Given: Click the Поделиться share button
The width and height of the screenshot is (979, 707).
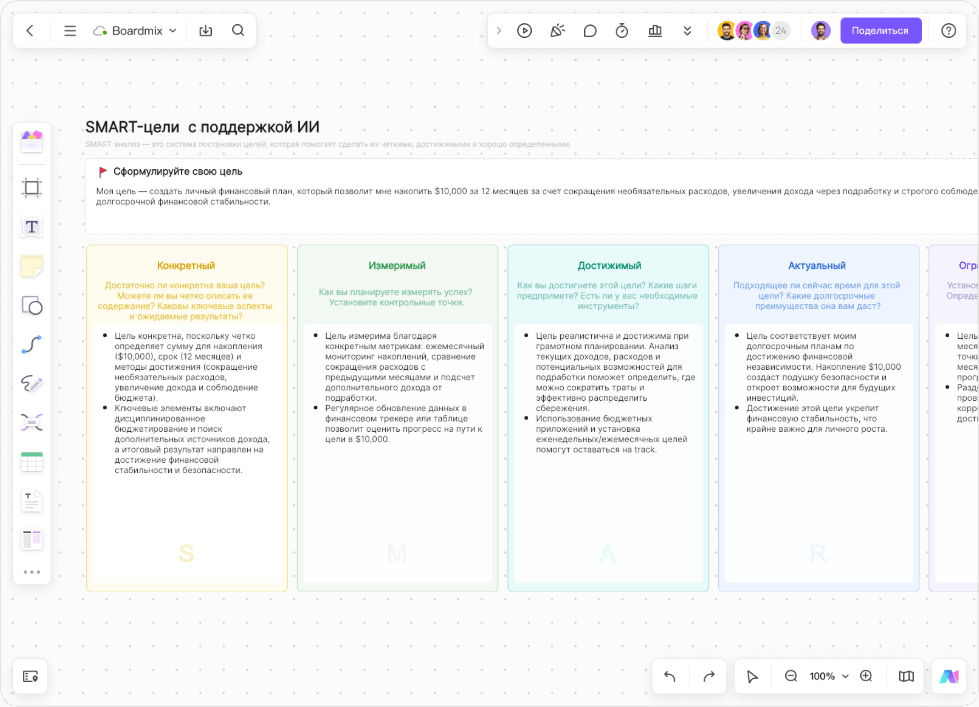Looking at the screenshot, I should (880, 31).
